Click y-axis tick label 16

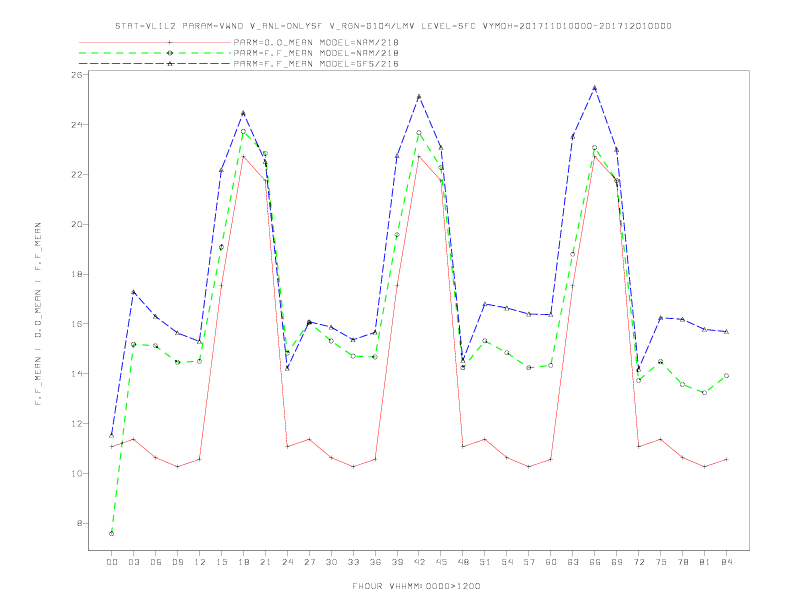pos(77,324)
